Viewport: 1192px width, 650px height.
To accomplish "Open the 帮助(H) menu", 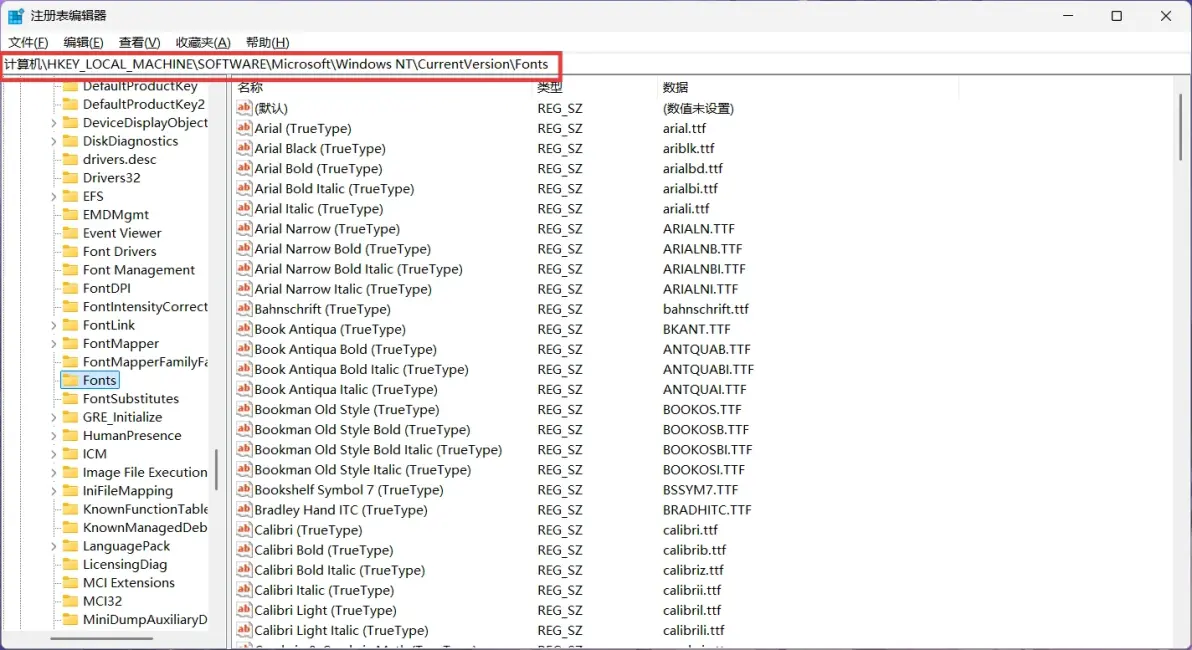I will click(268, 43).
